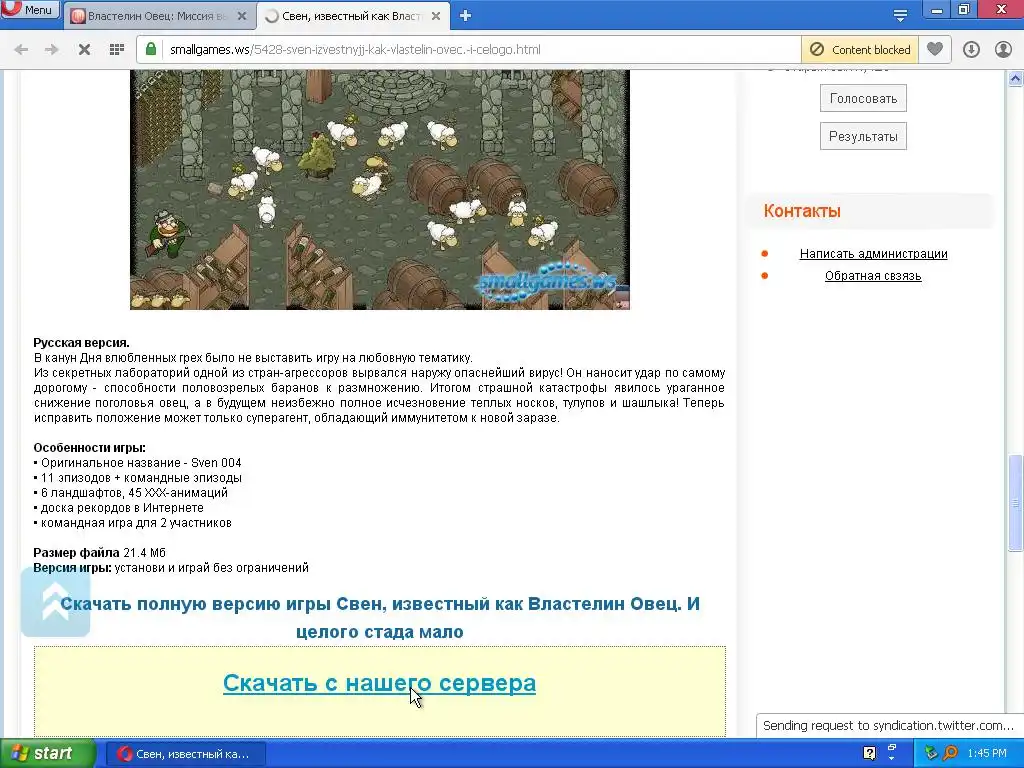This screenshot has width=1024, height=768.
Task: Open the Обратная связь link
Action: tap(873, 276)
